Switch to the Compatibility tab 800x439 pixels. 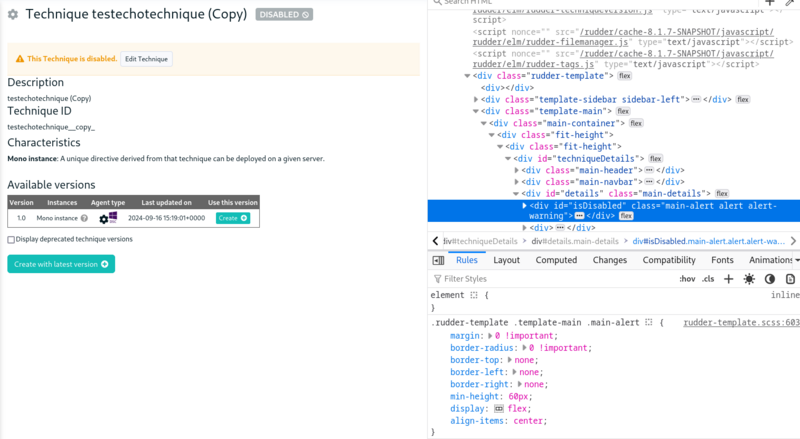point(669,260)
